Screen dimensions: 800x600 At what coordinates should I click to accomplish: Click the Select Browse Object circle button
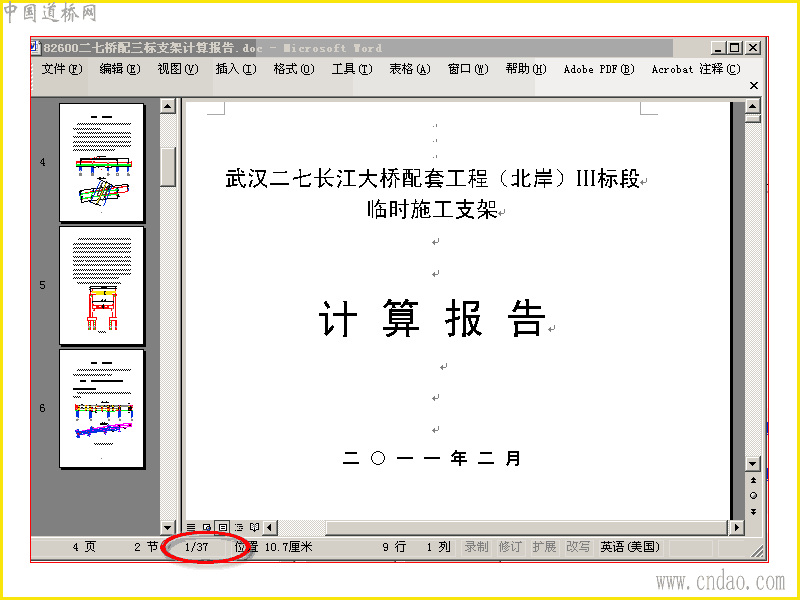point(753,495)
